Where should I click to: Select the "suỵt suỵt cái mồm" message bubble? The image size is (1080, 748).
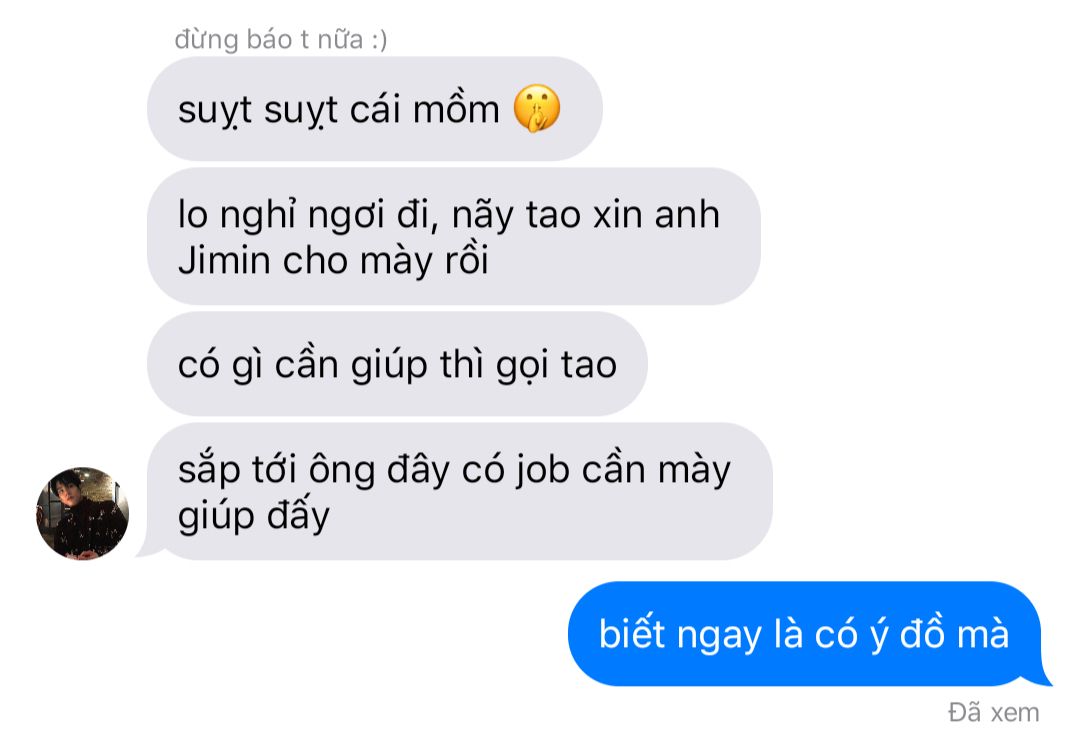coord(375,109)
